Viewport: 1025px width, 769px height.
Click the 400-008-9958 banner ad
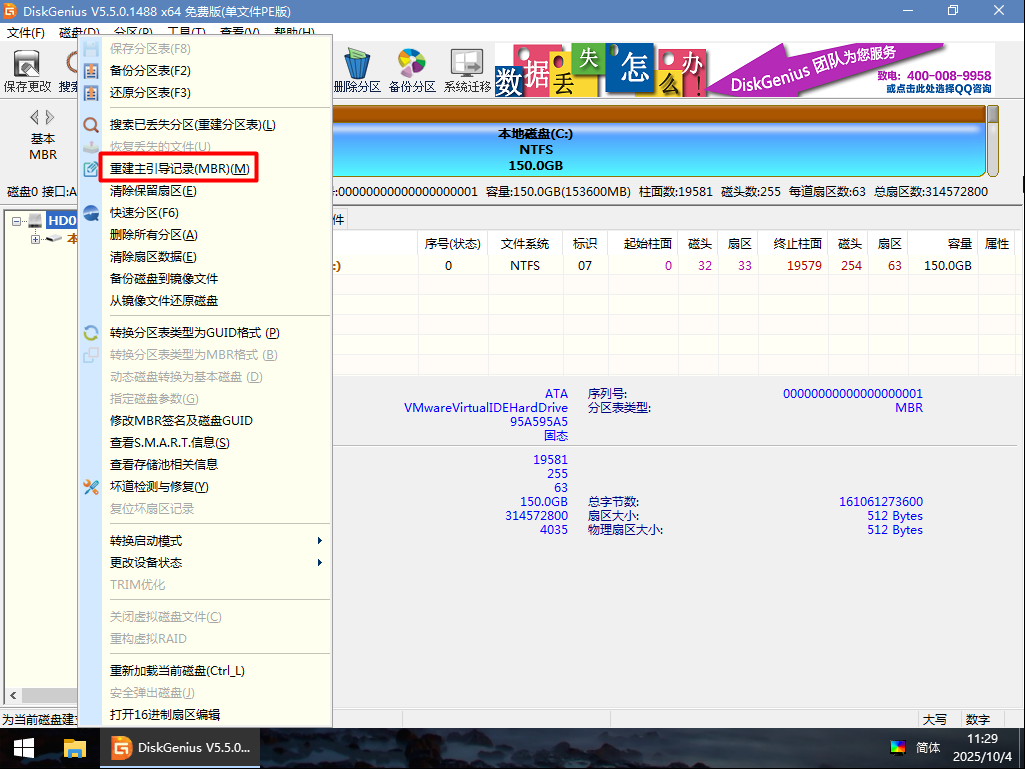pos(852,70)
